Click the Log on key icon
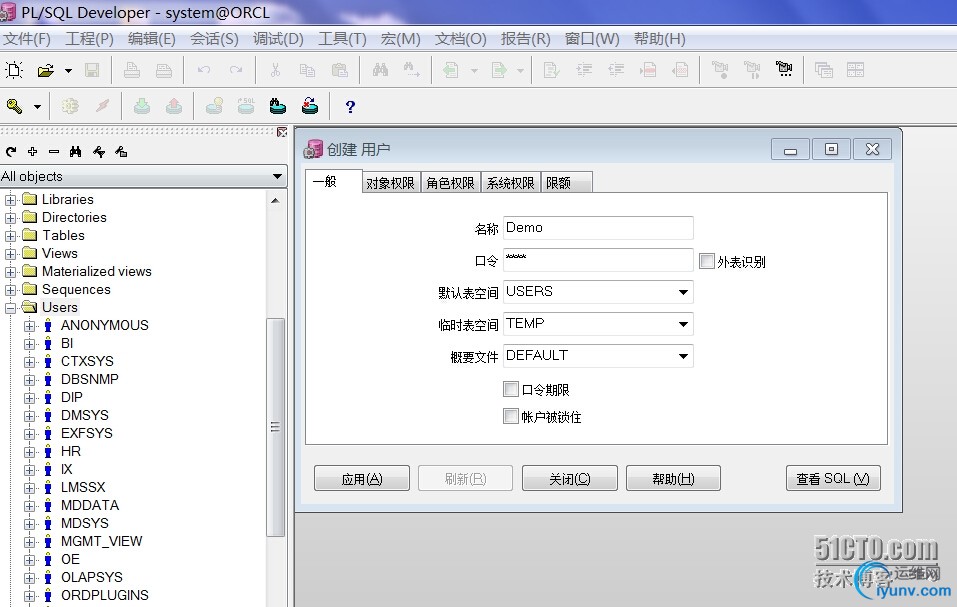 click(x=14, y=107)
